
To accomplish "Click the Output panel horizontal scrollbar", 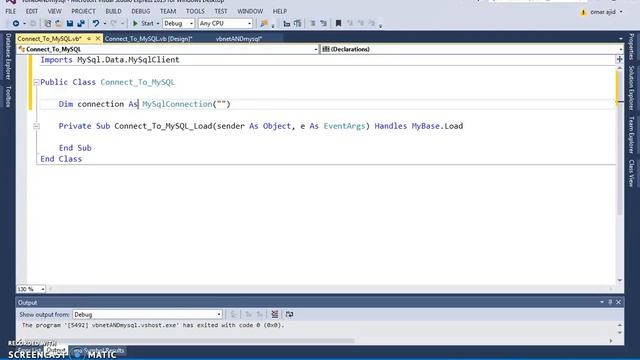I will click(188, 340).
